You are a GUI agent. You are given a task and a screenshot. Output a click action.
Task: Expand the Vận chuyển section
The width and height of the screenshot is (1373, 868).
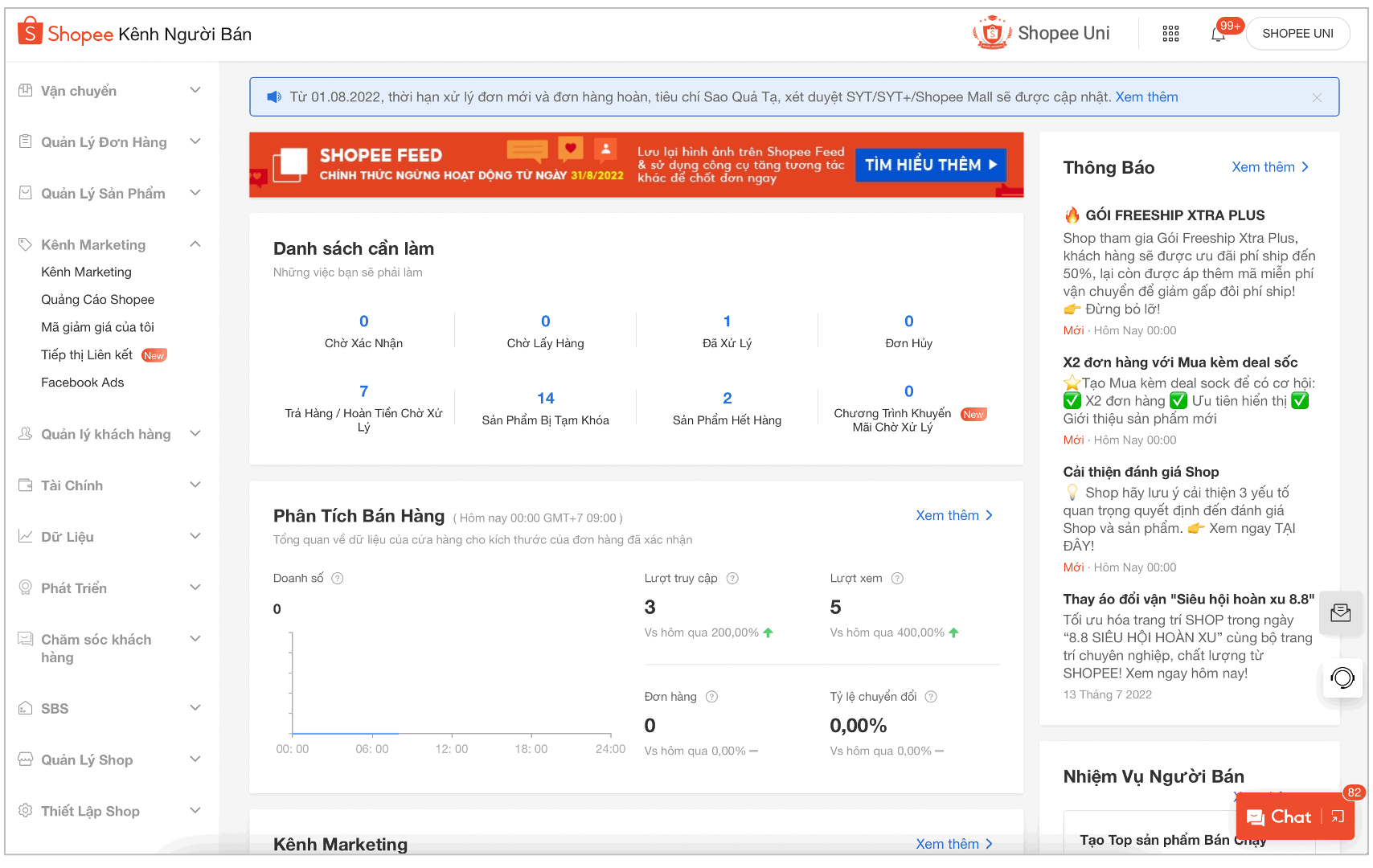195,90
